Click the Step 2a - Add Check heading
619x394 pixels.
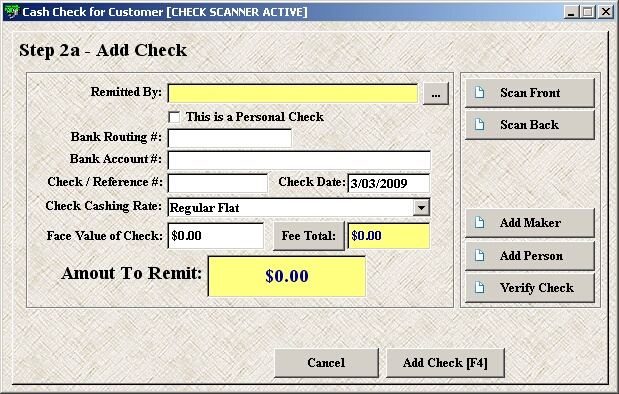pos(103,50)
